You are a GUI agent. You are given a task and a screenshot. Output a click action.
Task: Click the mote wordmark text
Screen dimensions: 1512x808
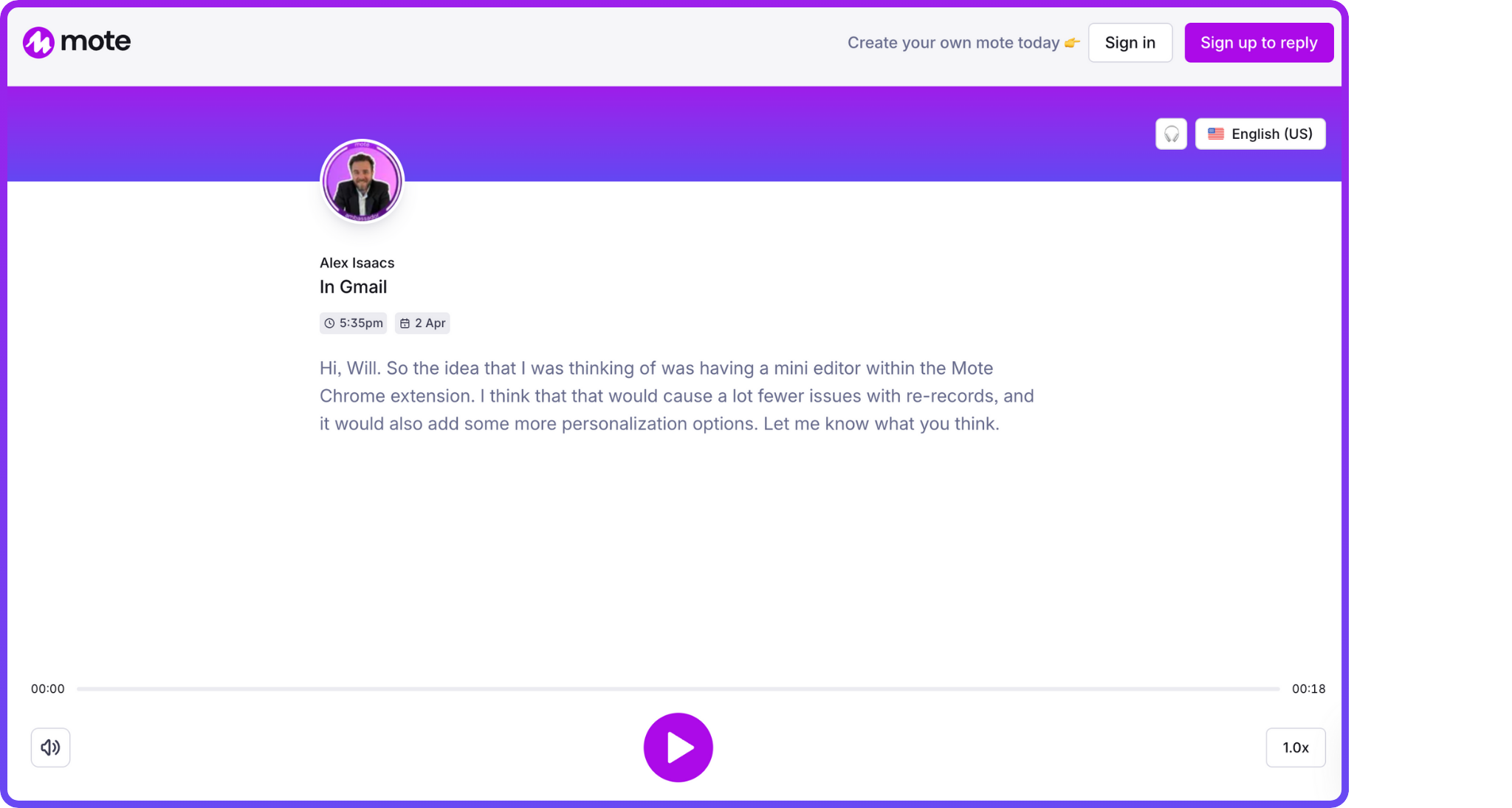tap(95, 41)
